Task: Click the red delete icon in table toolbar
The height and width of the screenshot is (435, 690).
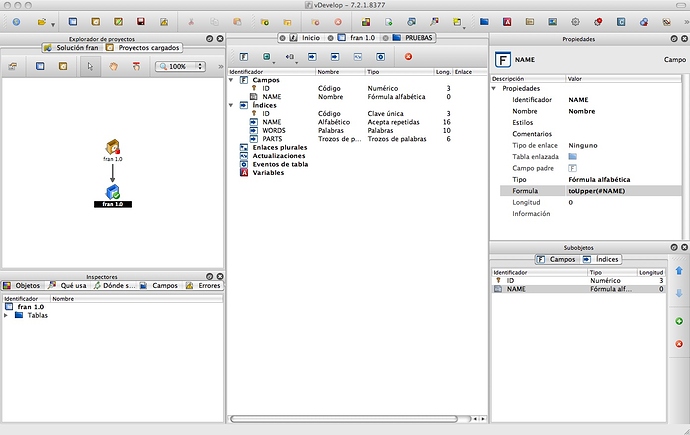Action: 408,57
